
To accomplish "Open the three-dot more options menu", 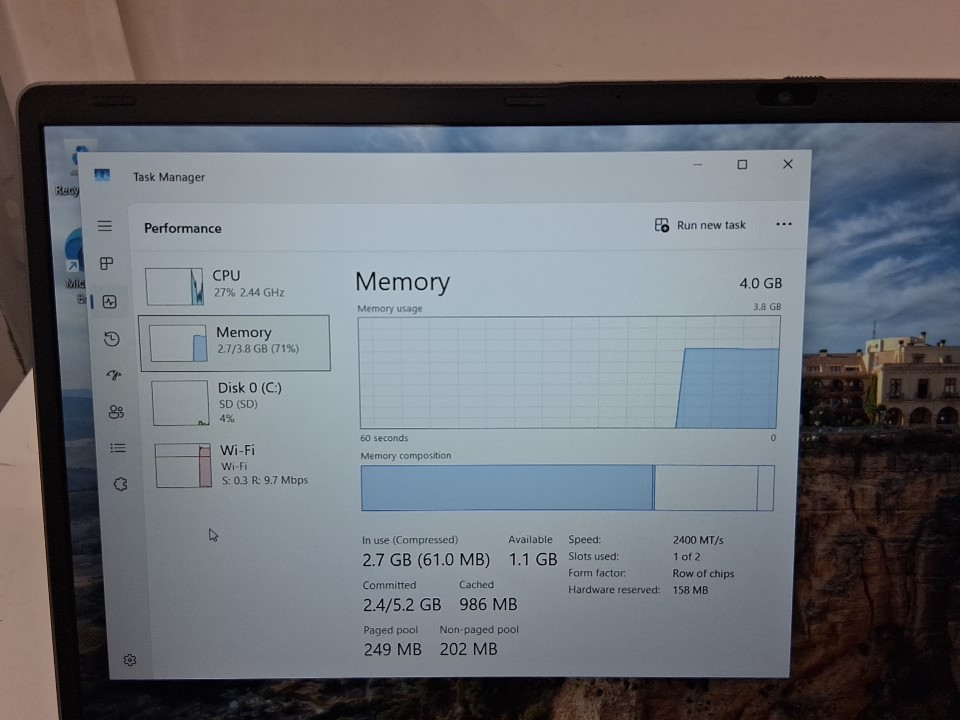I will [x=783, y=224].
